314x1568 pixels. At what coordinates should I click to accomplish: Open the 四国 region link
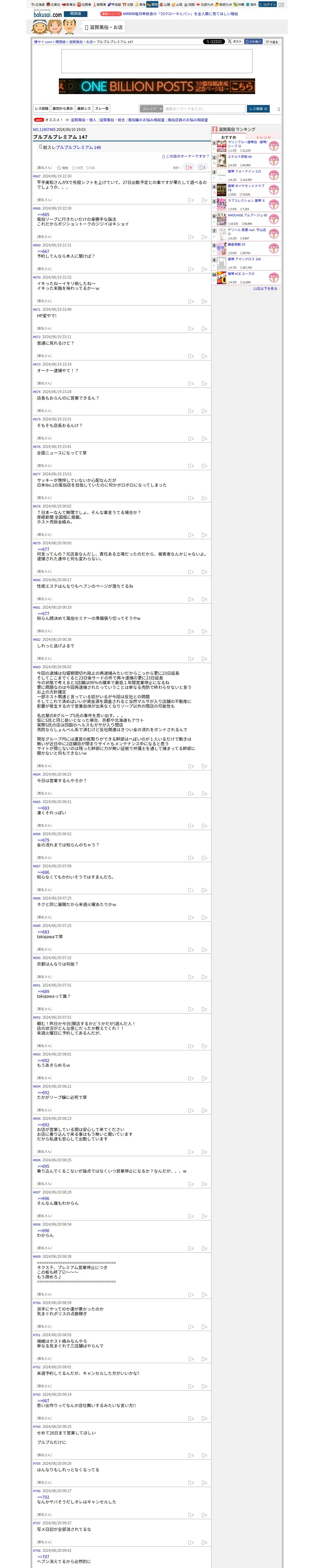pos(190,4)
